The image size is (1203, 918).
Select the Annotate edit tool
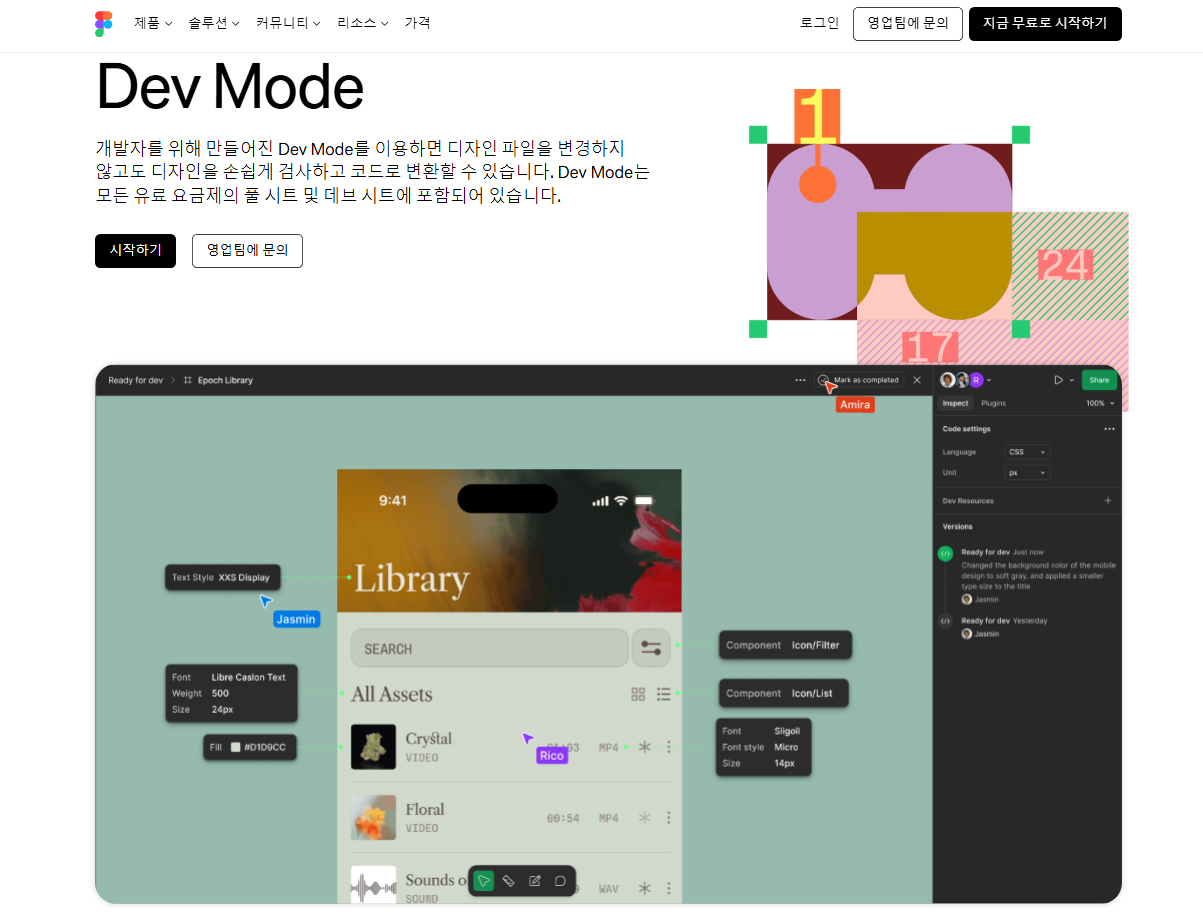pyautogui.click(x=534, y=881)
